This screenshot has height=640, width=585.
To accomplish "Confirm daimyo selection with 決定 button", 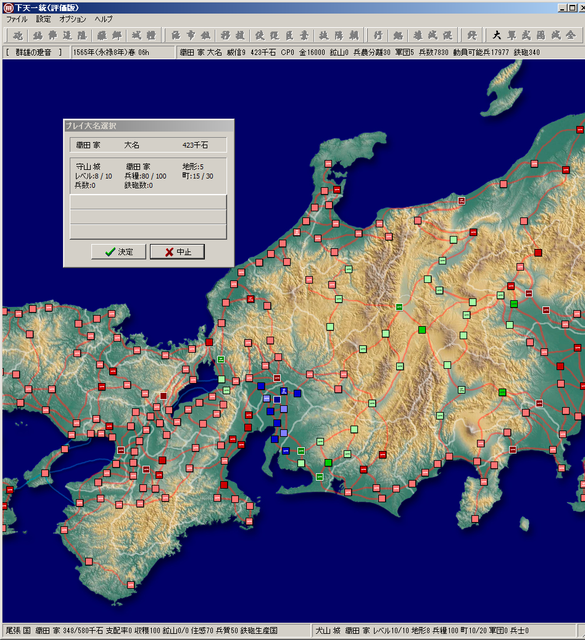I will 118,252.
